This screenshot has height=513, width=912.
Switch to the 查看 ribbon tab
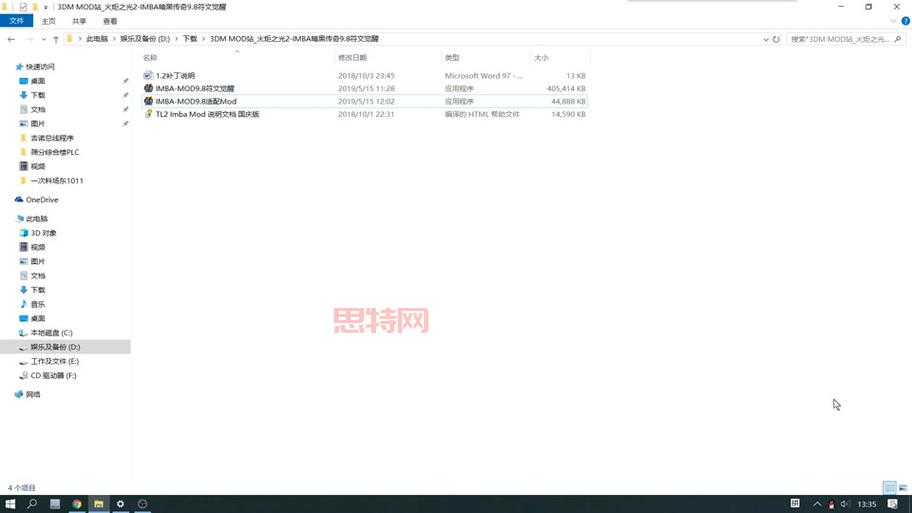pos(110,21)
